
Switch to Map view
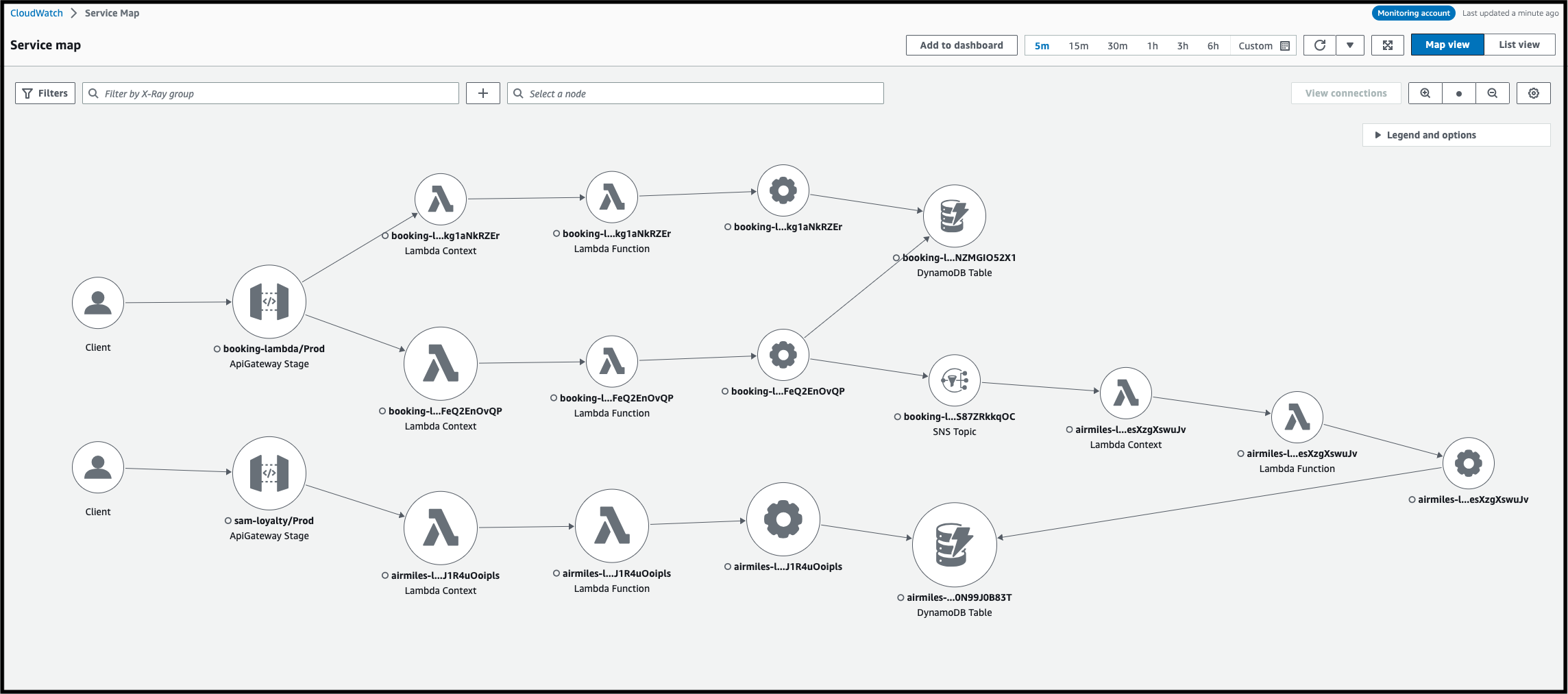click(1447, 45)
